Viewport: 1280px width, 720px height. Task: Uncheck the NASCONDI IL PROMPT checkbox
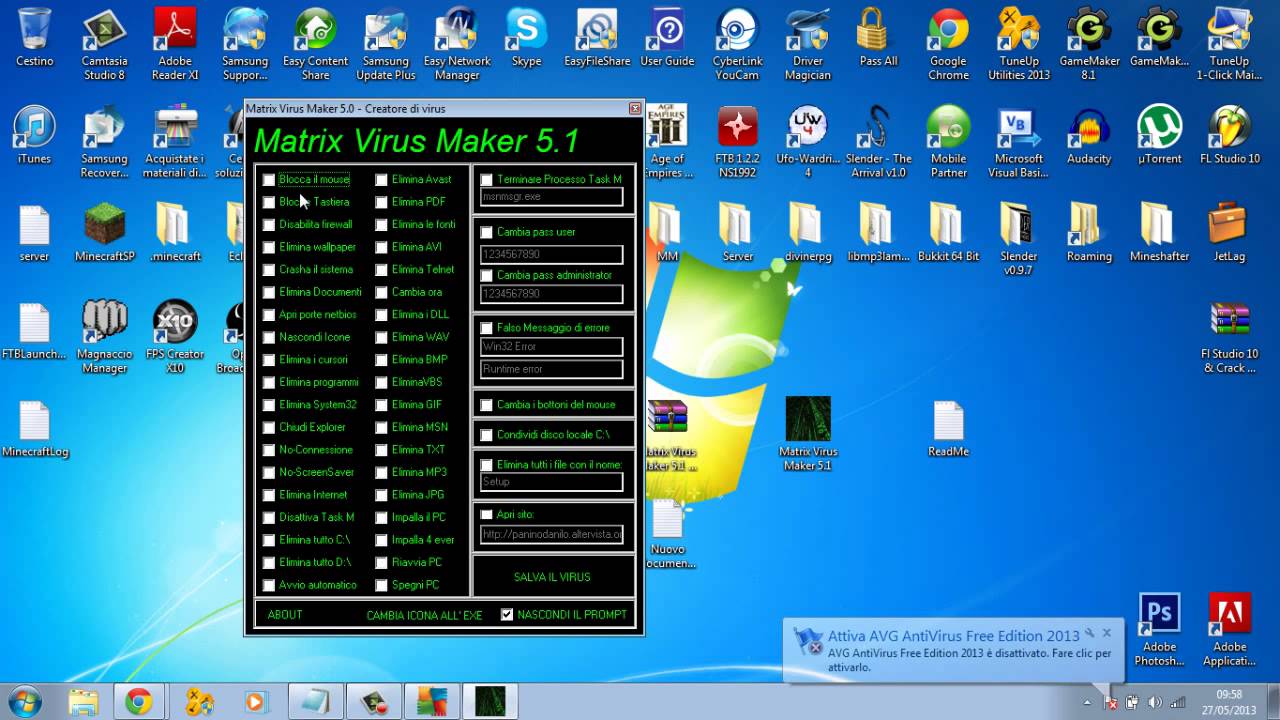click(x=507, y=614)
